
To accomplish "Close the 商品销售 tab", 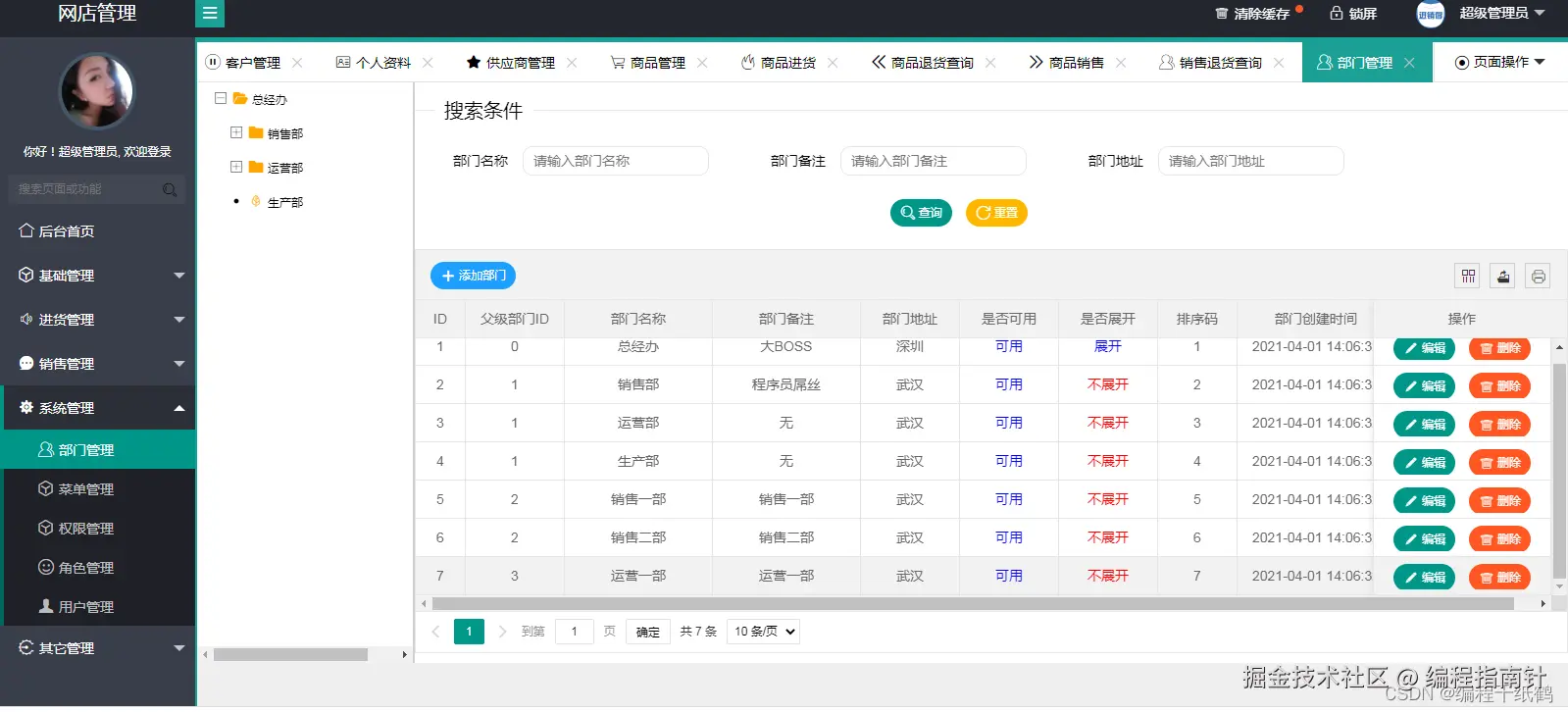I will pos(1121,63).
